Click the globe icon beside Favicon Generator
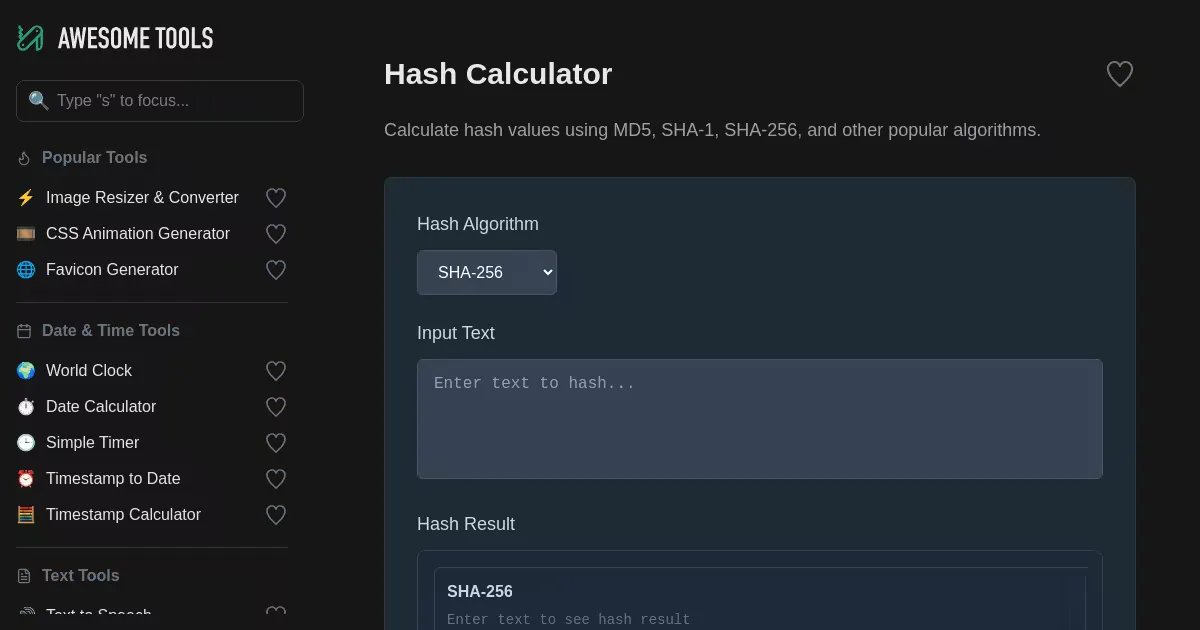This screenshot has width=1200, height=630. click(26, 270)
